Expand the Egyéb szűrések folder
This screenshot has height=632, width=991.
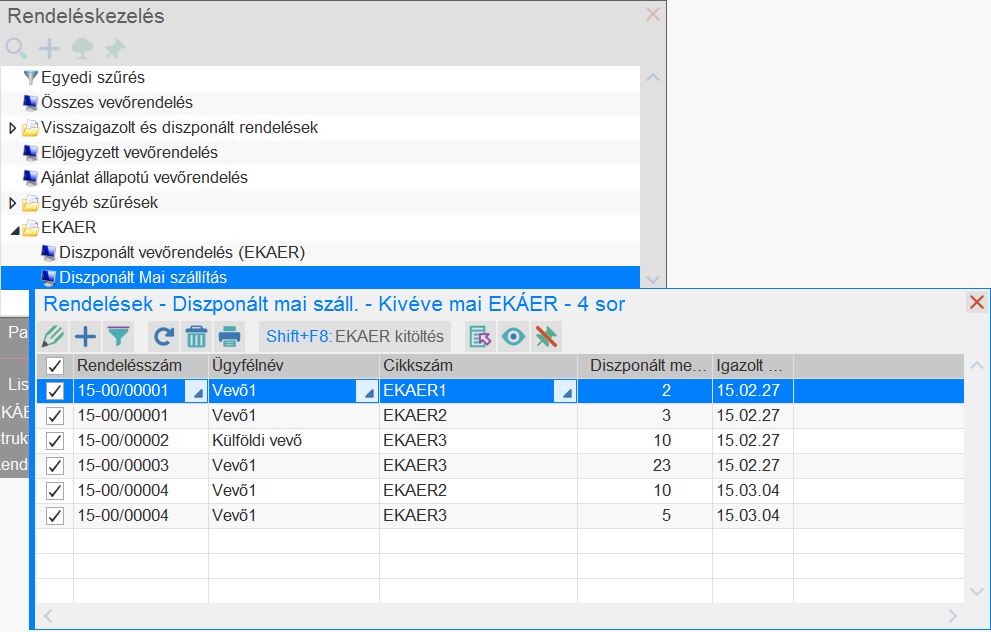click(x=13, y=203)
